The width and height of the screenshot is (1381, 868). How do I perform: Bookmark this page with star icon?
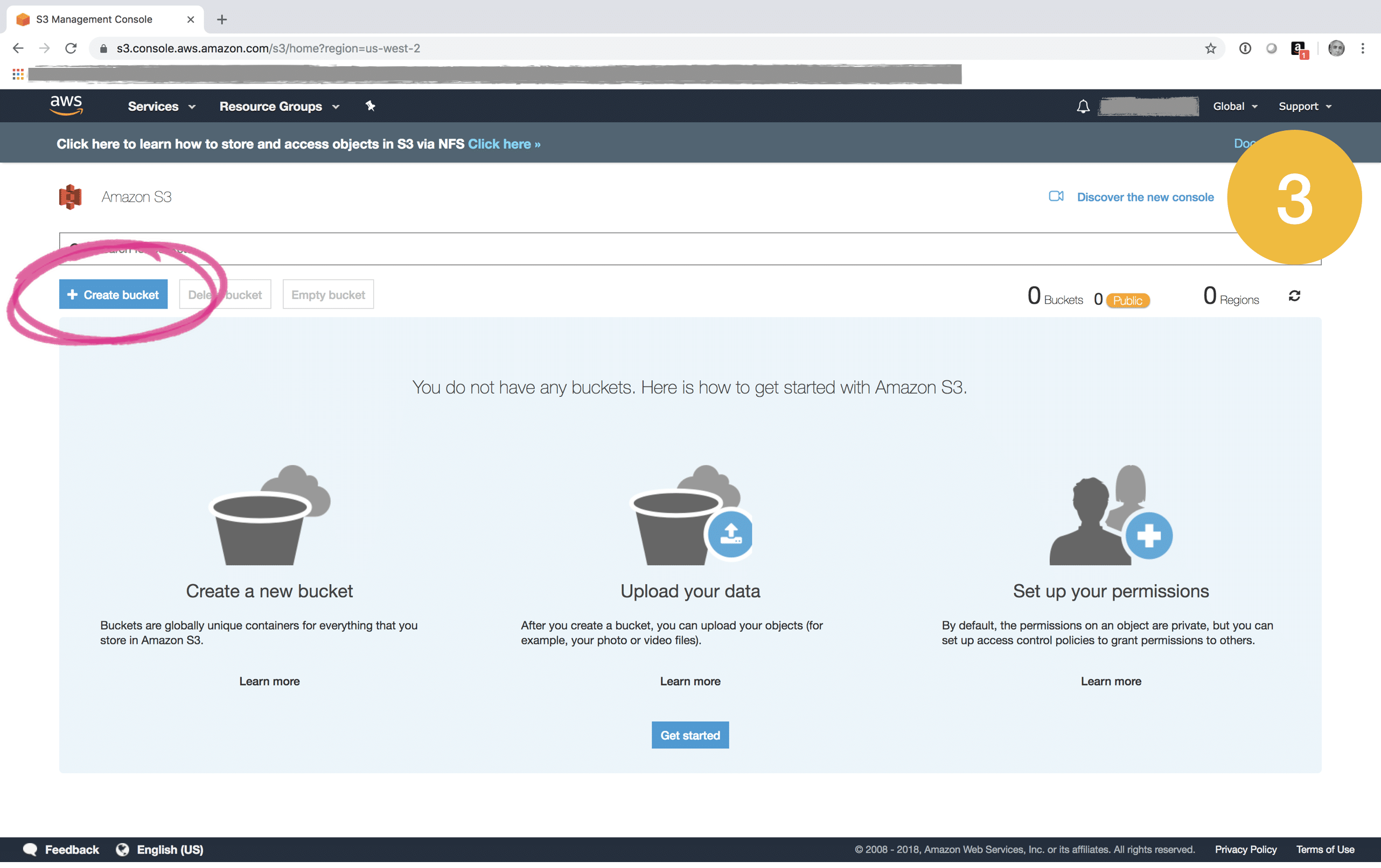click(x=1211, y=48)
